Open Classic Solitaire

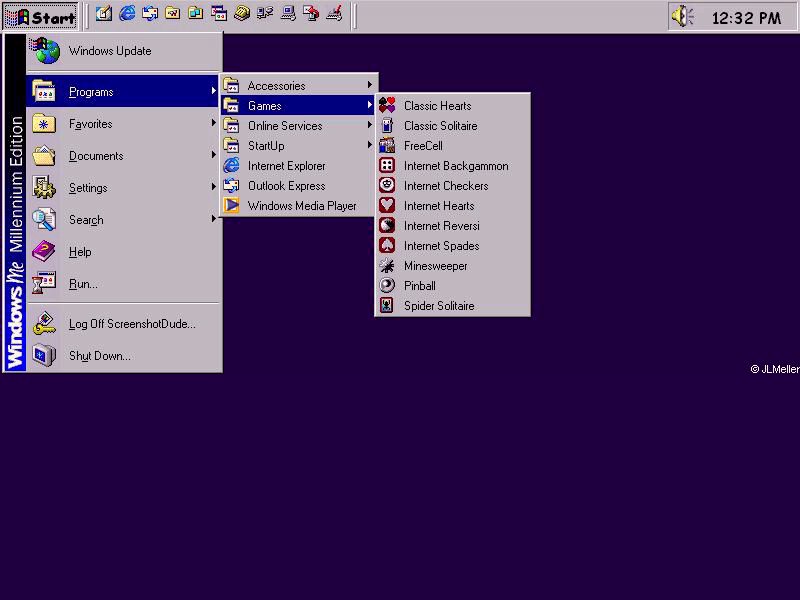pos(453,126)
